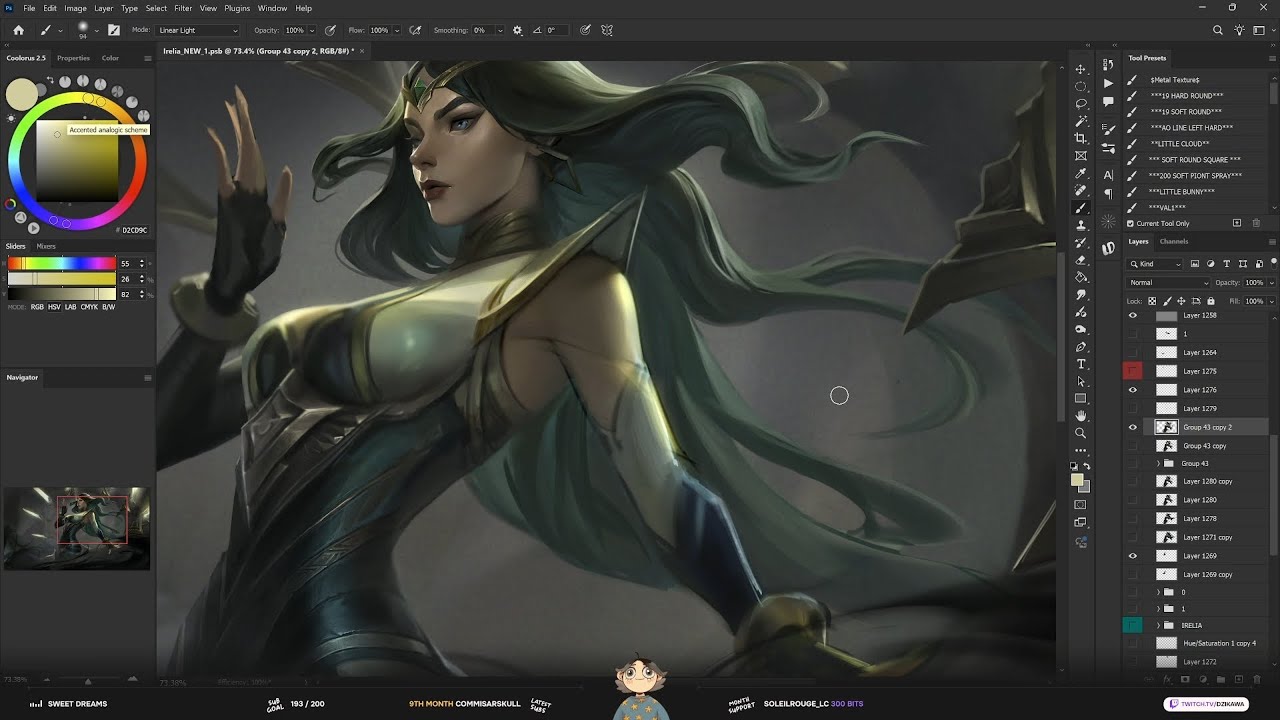
Task: Choose **LITTLE CLOUD** tool preset
Action: coord(1179,144)
